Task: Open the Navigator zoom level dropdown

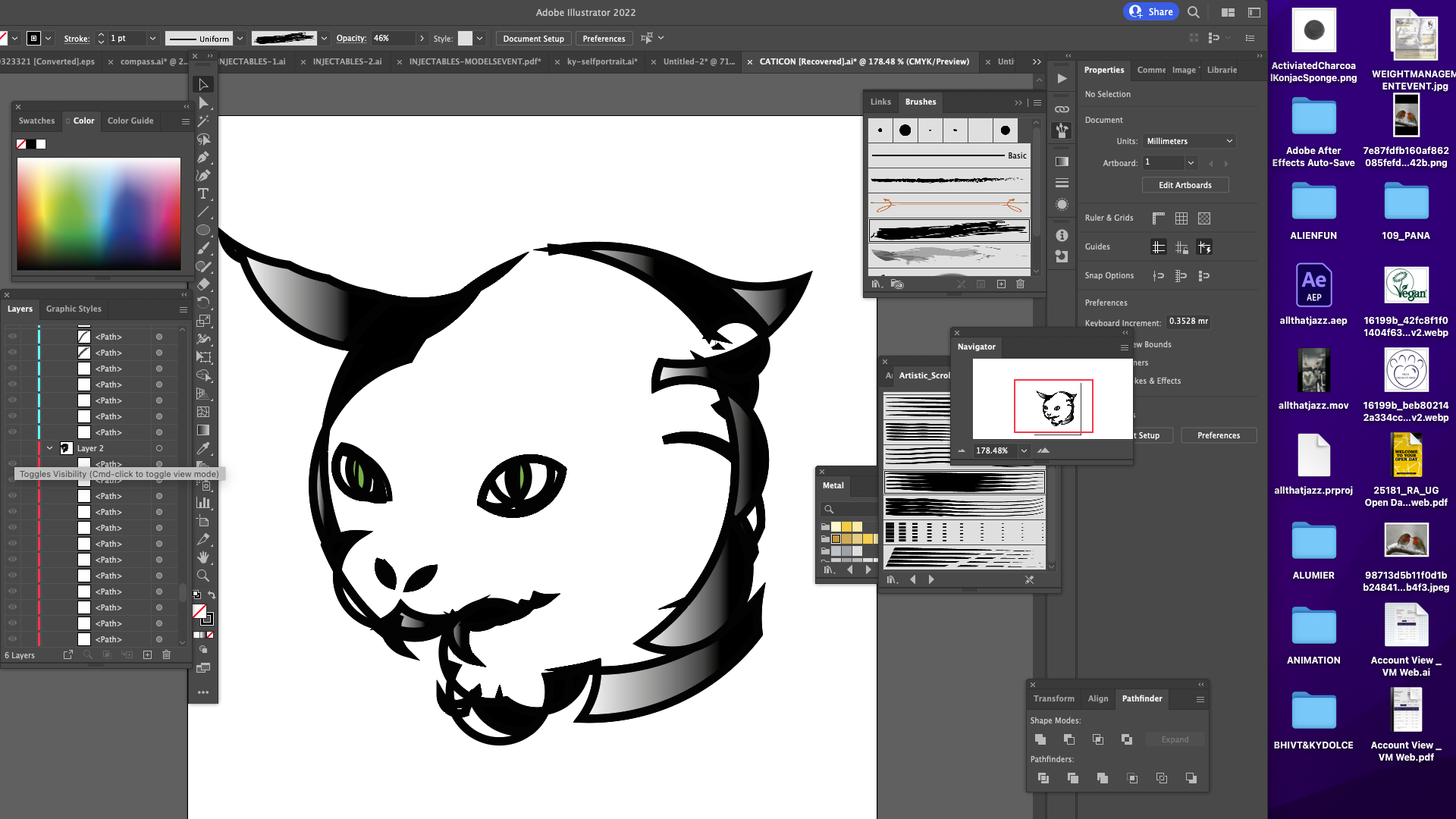Action: coord(1024,450)
